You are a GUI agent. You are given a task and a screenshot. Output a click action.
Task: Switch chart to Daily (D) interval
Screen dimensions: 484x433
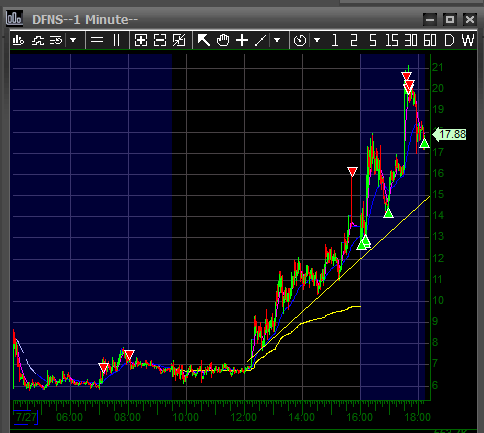point(449,41)
